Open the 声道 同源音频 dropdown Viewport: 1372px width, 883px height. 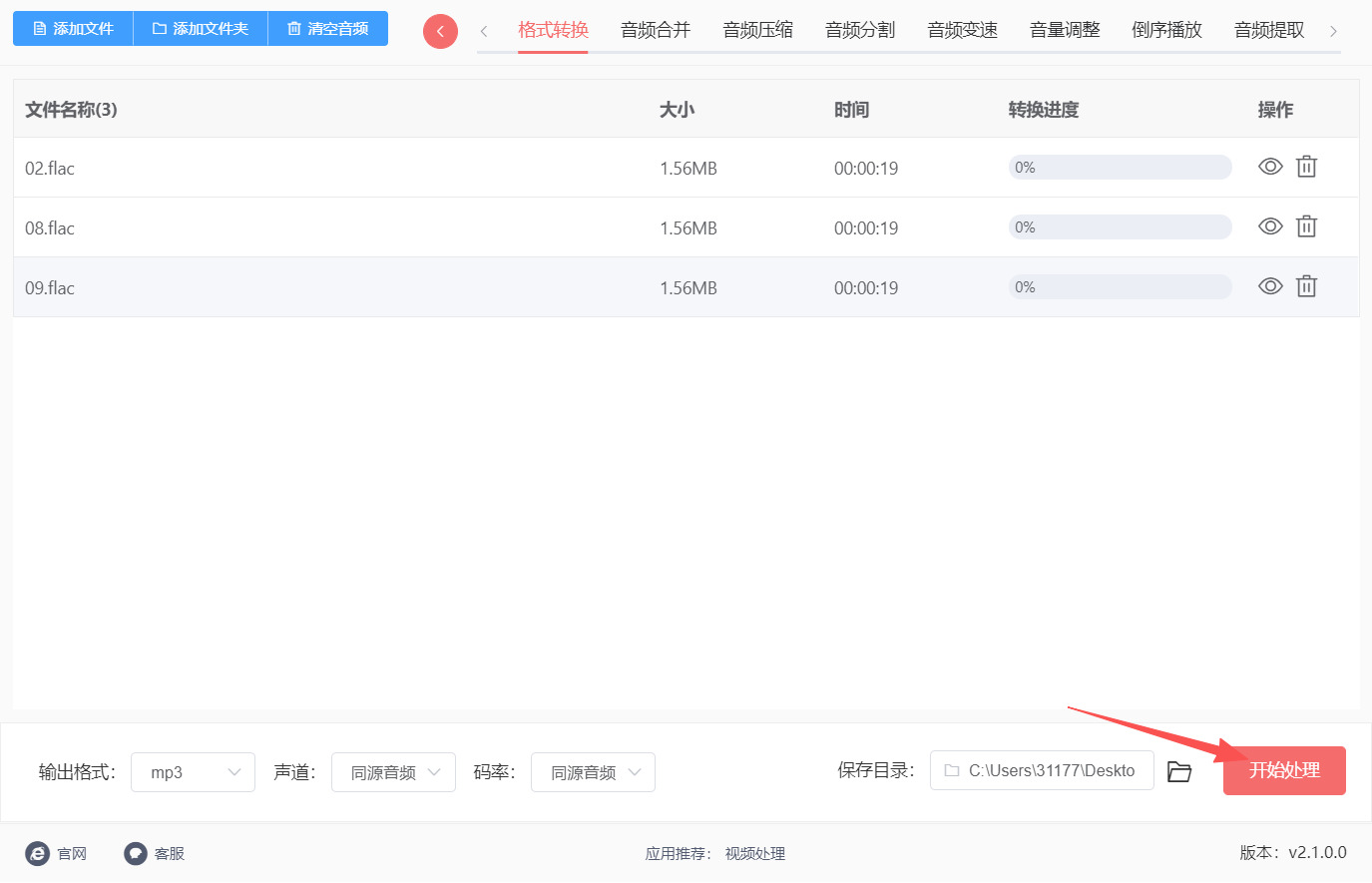click(393, 772)
